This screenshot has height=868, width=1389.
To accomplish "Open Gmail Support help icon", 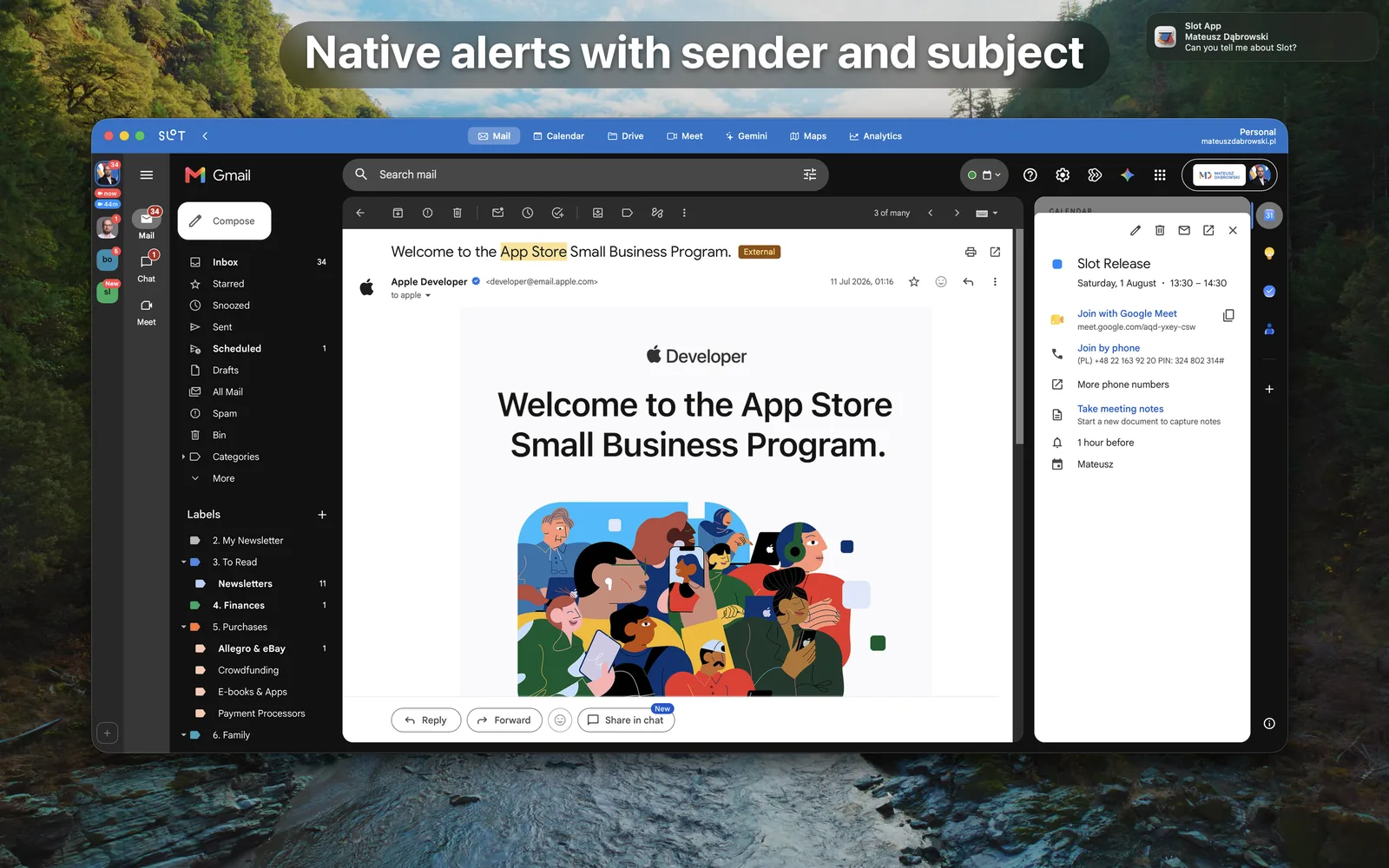I will pyautogui.click(x=1030, y=175).
